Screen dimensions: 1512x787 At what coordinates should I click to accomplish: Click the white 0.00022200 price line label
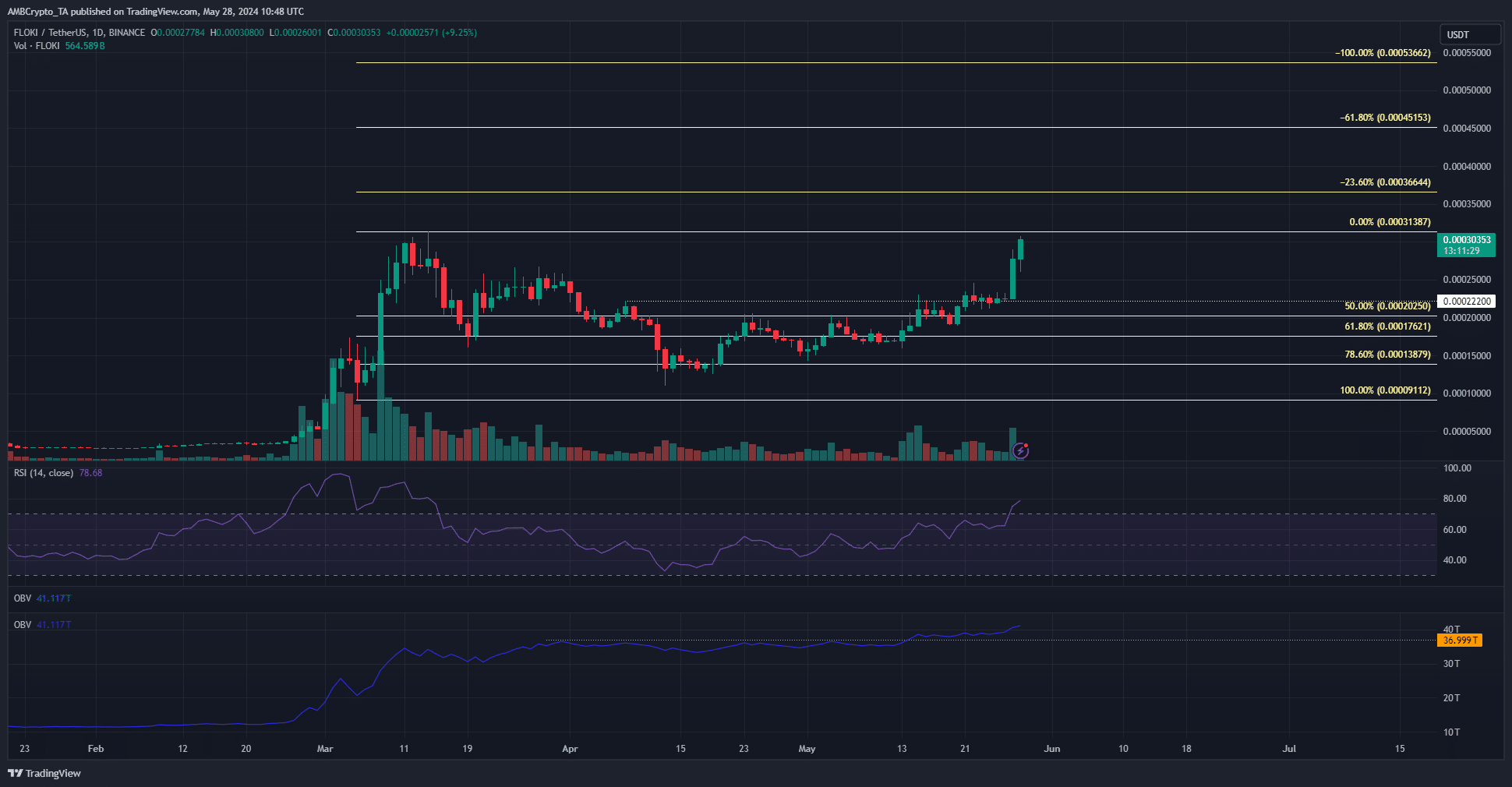click(x=1466, y=302)
